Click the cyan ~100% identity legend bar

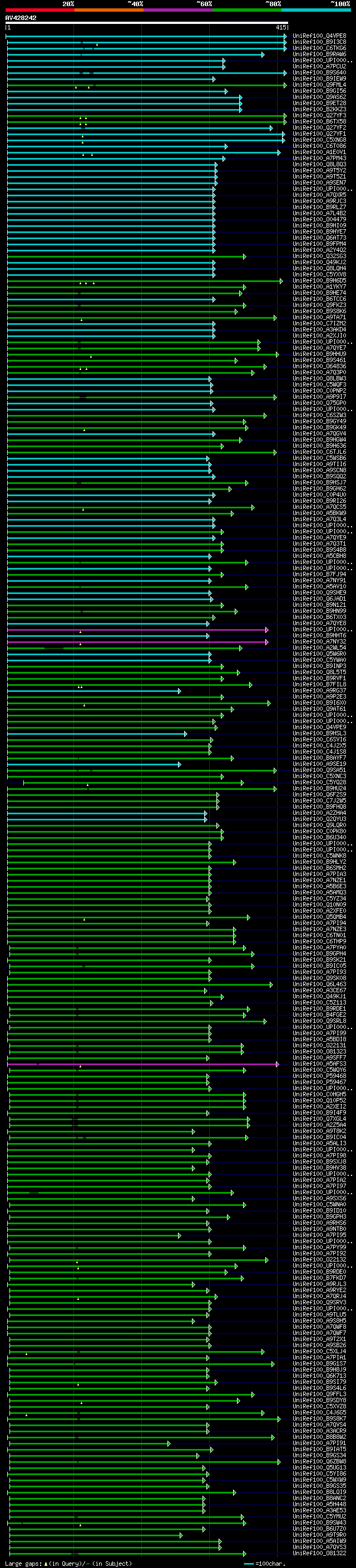(316, 10)
